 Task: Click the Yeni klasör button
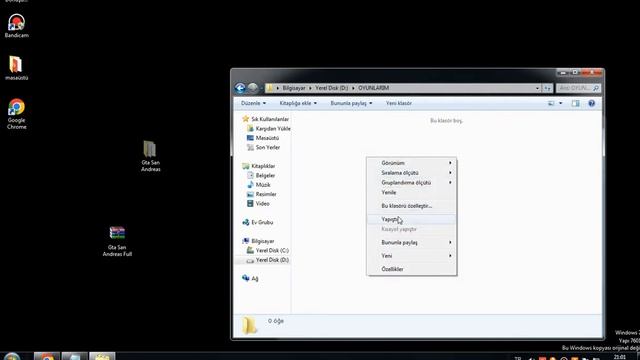(399, 103)
